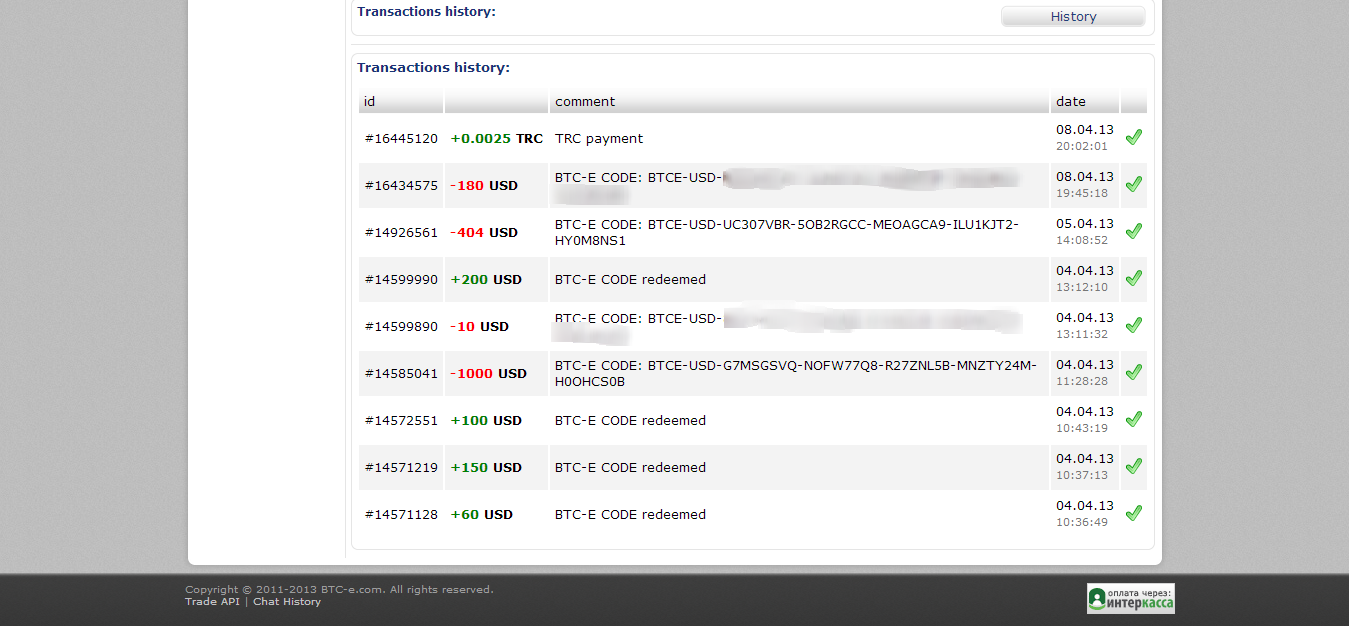Open the Trade API link
This screenshot has height=626, width=1349.
coord(212,602)
